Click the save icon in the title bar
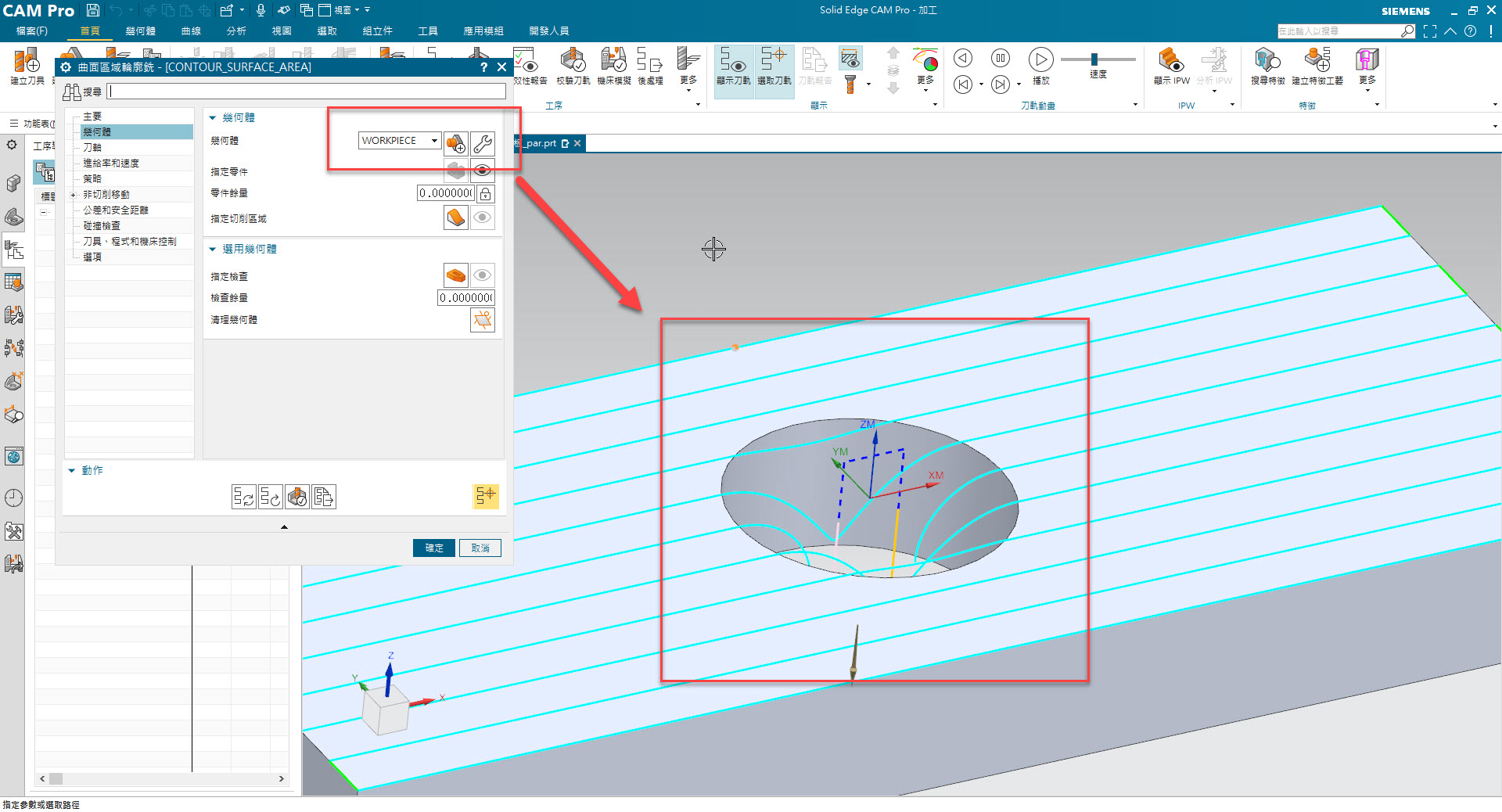This screenshot has width=1502, height=812. 92,10
